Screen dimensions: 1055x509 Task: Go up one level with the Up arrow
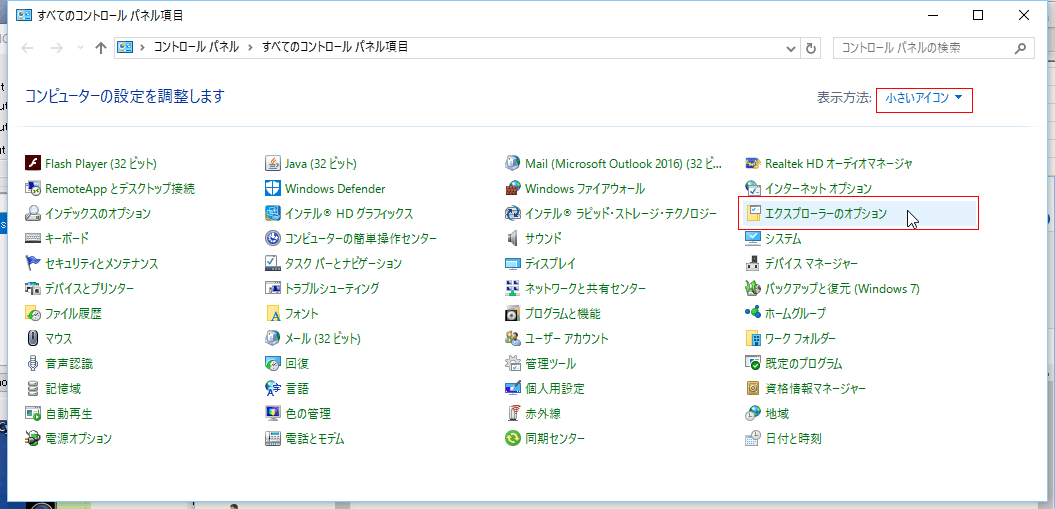[x=101, y=48]
